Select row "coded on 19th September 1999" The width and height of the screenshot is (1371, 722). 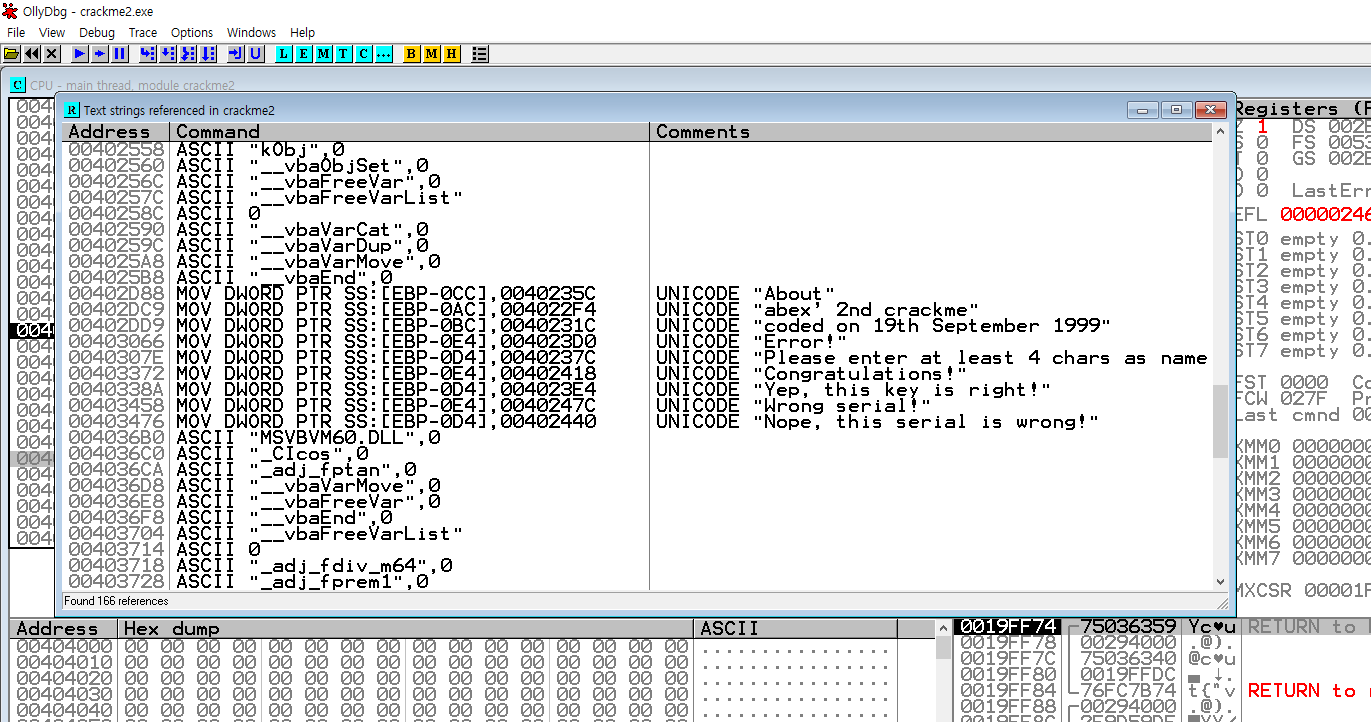637,326
